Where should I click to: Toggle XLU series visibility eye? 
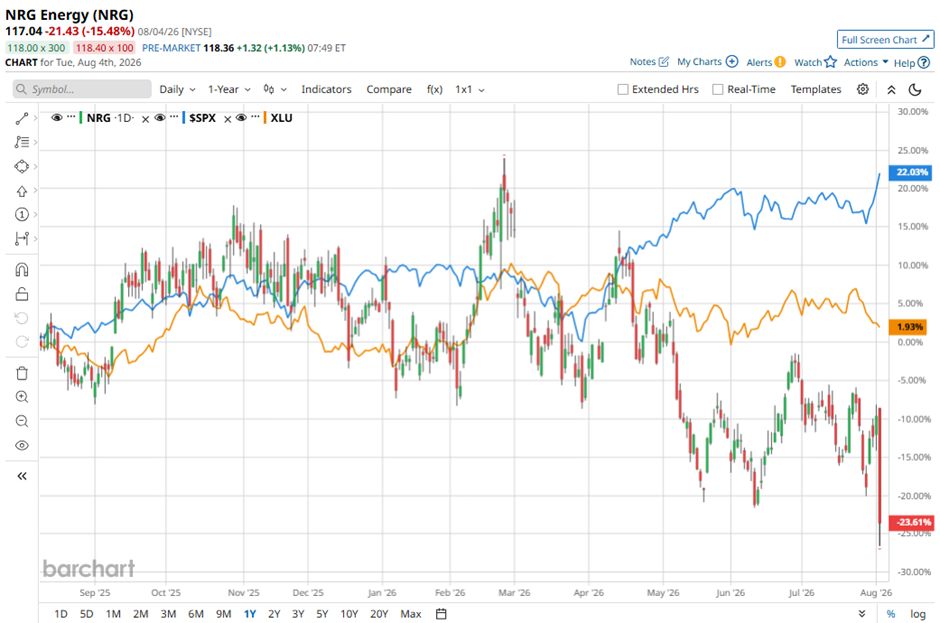tap(241, 118)
